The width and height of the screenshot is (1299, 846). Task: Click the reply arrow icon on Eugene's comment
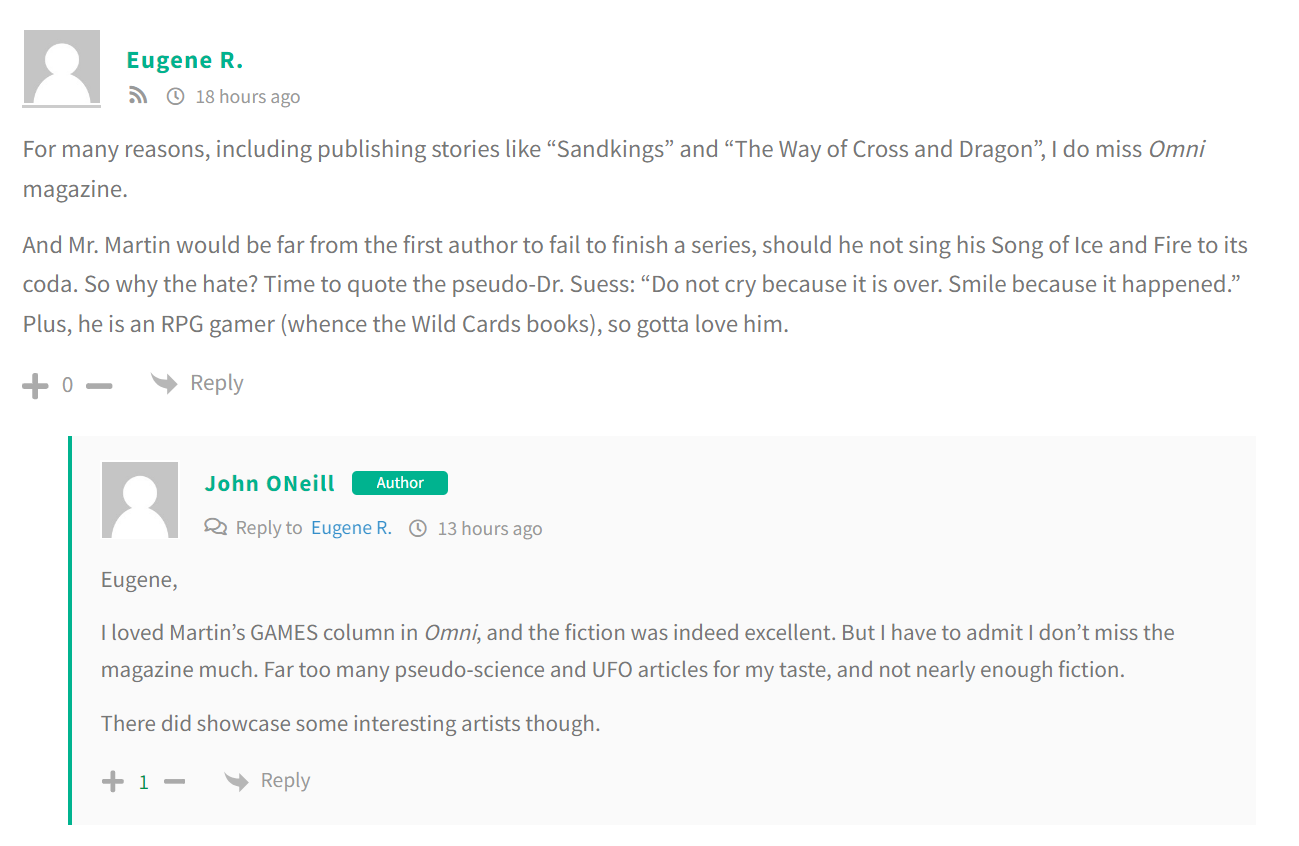[x=164, y=383]
